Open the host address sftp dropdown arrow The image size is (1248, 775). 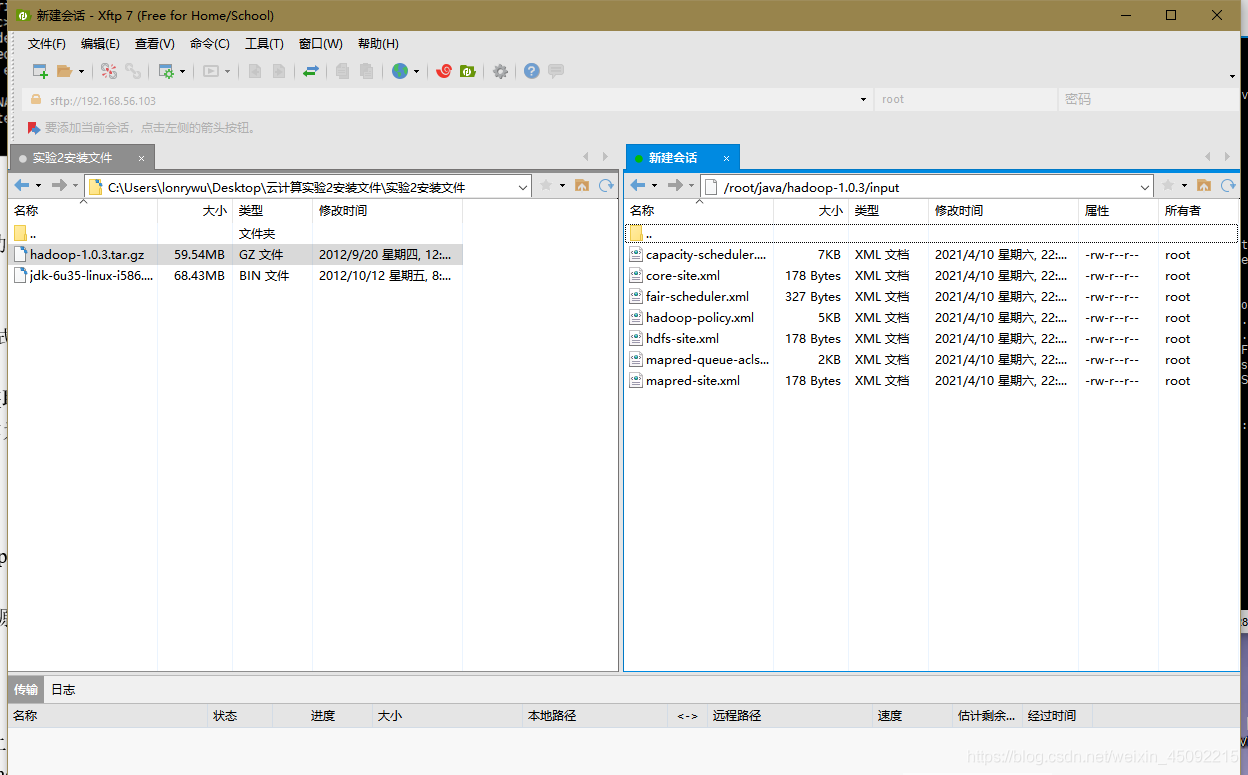tap(864, 100)
